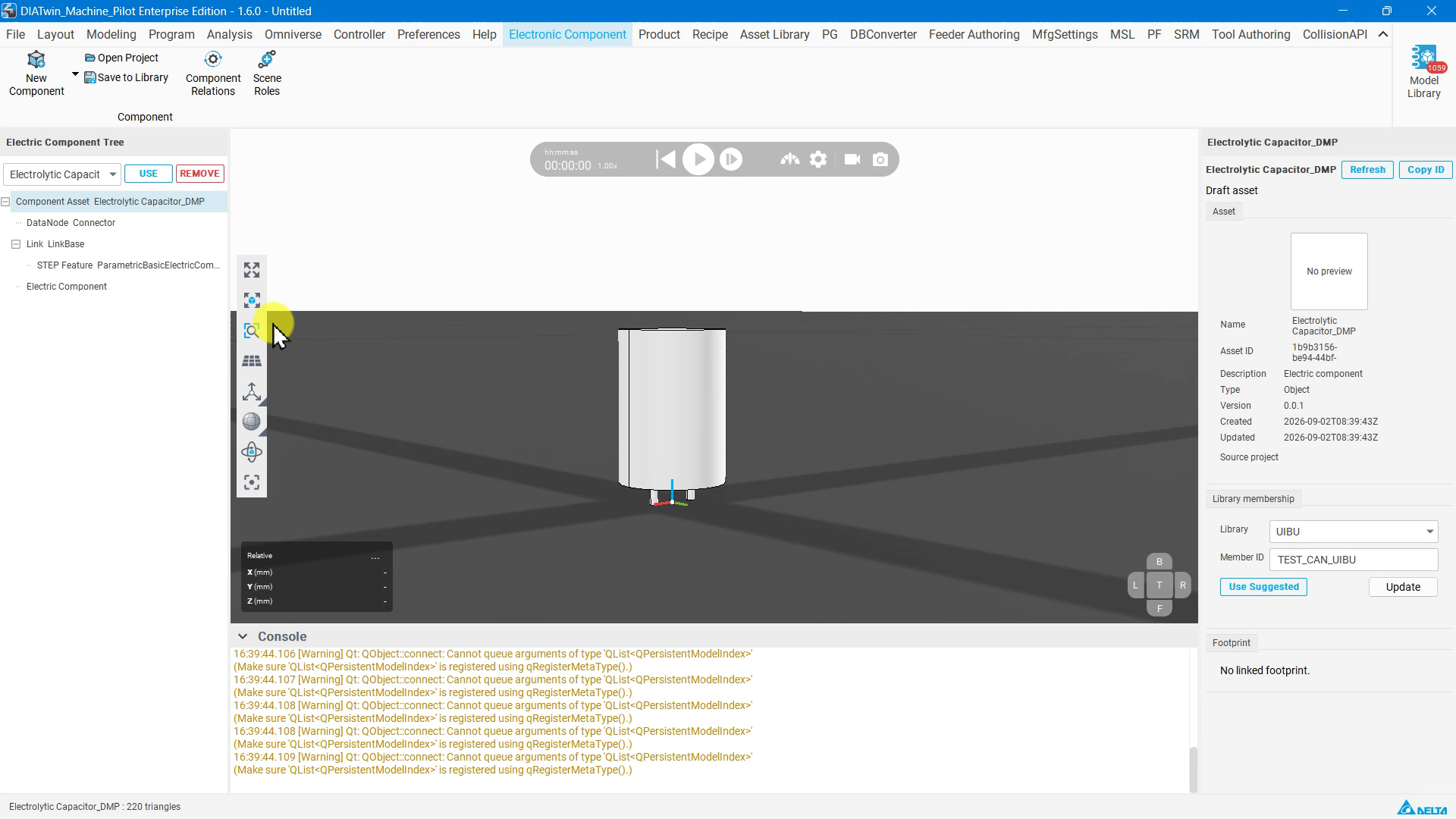Collapse the ribbon with the chevron

point(1383,34)
